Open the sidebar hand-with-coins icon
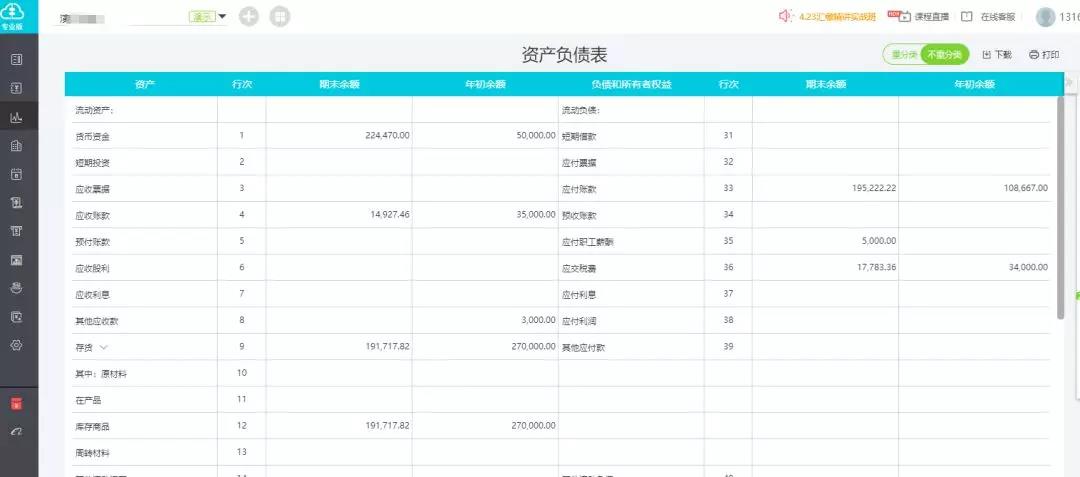This screenshot has width=1080, height=477. (17, 288)
